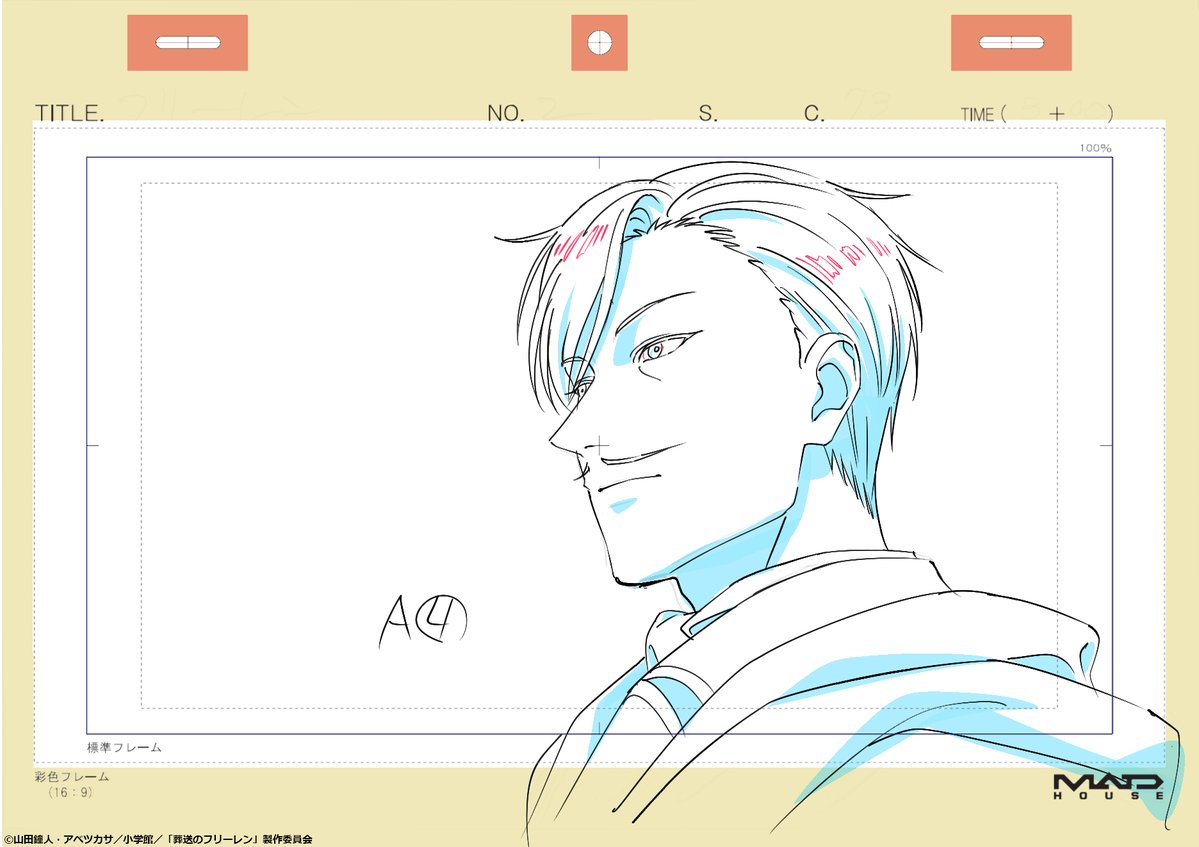Select the C. cut label
The width and height of the screenshot is (1199, 847).
pos(814,114)
